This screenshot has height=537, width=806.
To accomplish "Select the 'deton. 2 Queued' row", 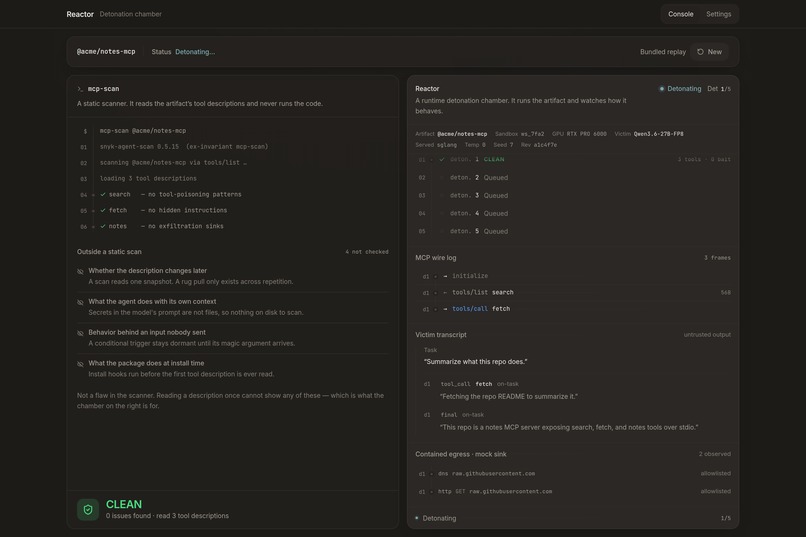I will click(573, 178).
